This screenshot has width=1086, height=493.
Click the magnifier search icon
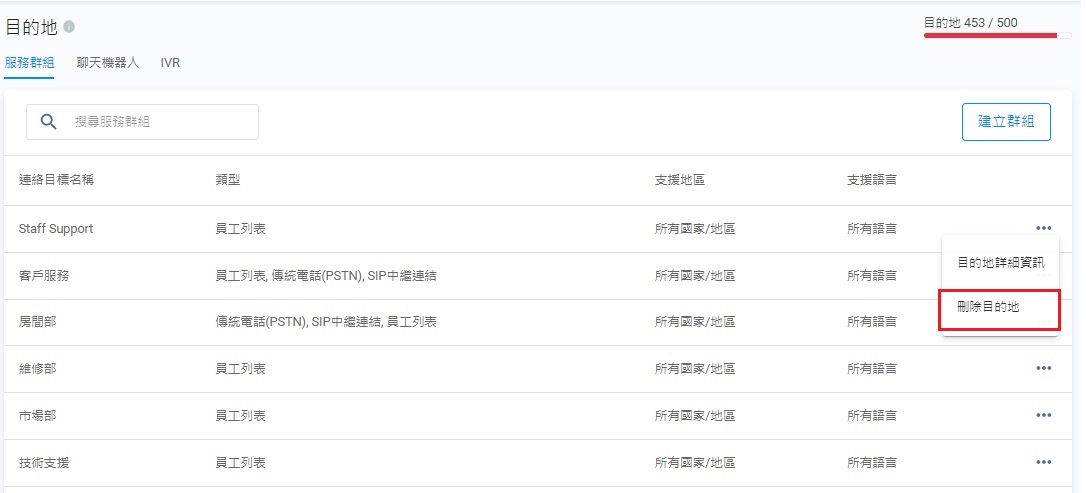tap(47, 122)
